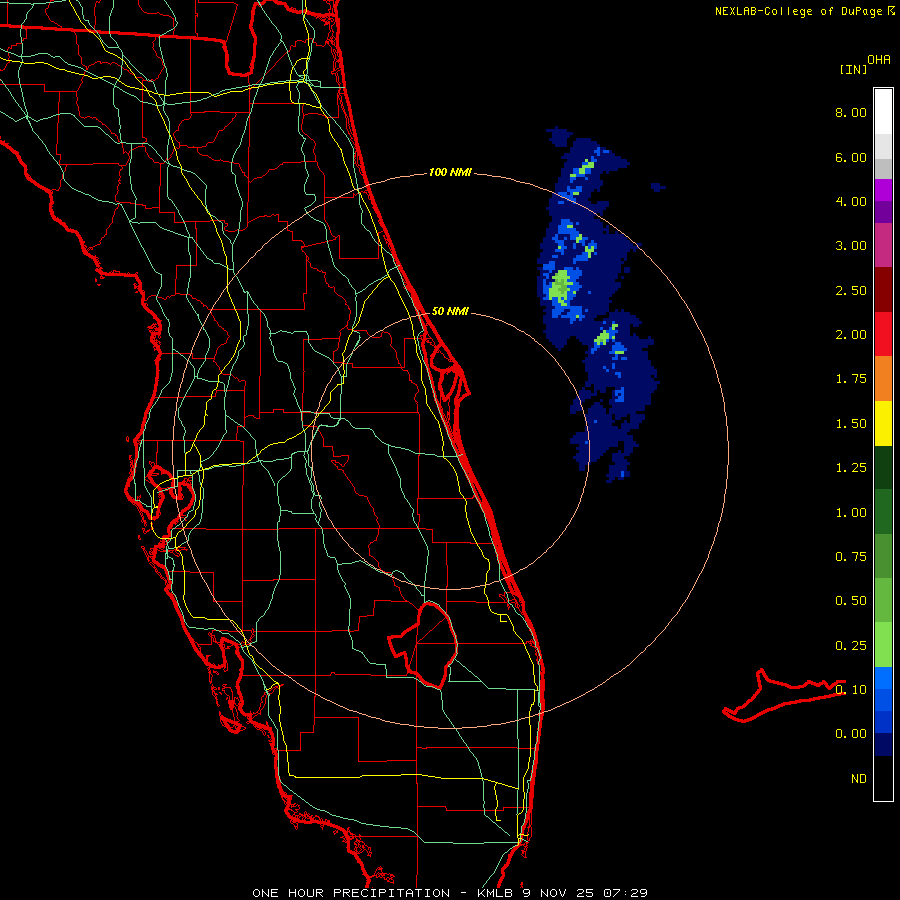Click the 50 NMI range ring label
Viewport: 900px width, 900px height.
coord(450,311)
